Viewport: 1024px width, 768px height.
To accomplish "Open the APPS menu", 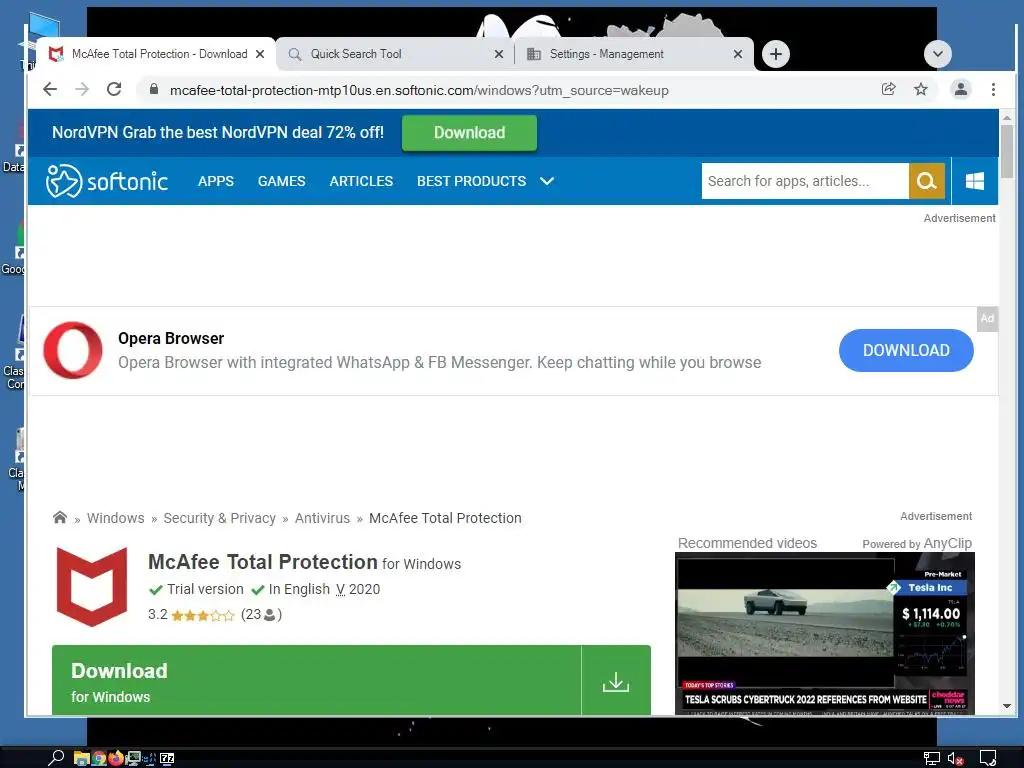I will pyautogui.click(x=216, y=181).
